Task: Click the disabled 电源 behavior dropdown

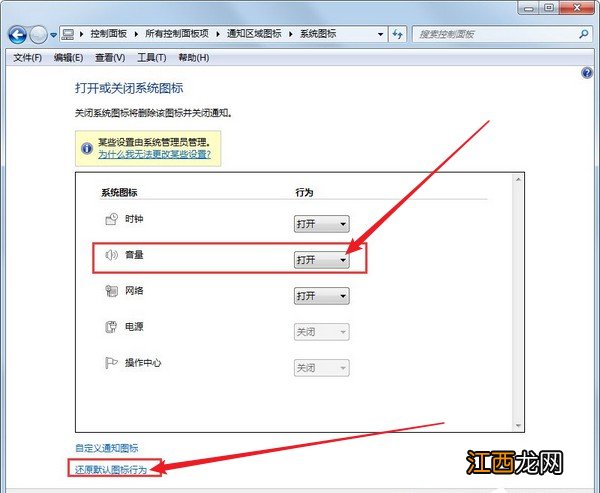Action: coord(321,332)
